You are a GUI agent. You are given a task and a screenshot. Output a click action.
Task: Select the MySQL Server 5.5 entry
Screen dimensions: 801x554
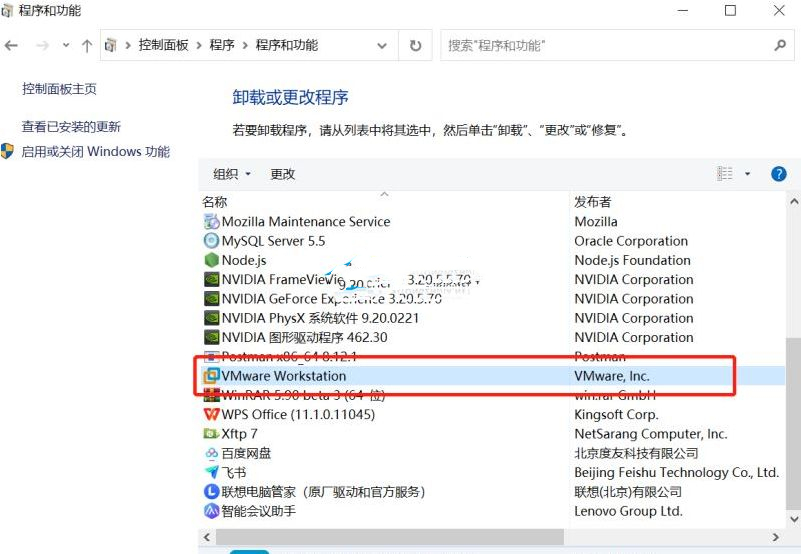coord(273,241)
